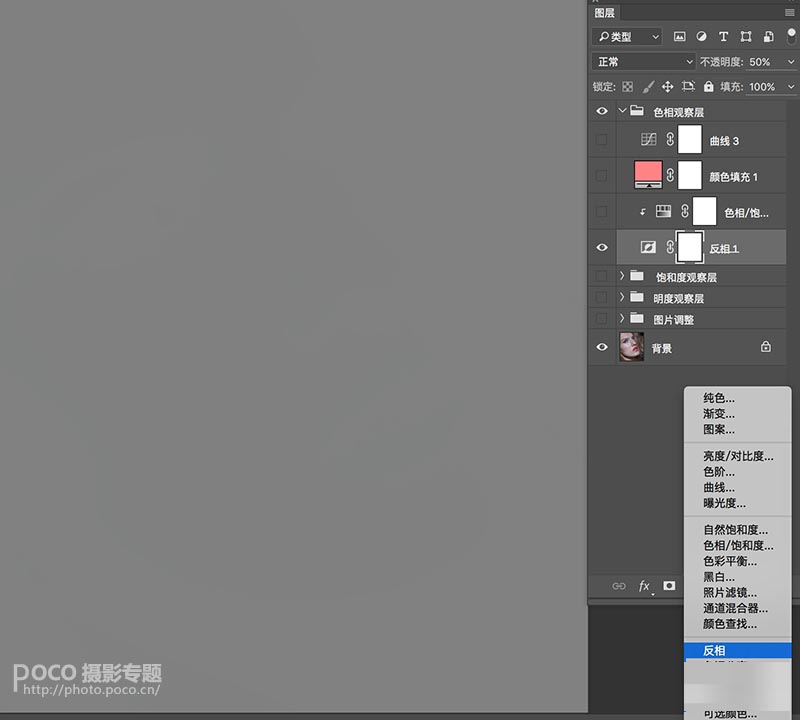Click the lock position icon
The height and width of the screenshot is (720, 800).
[668, 87]
